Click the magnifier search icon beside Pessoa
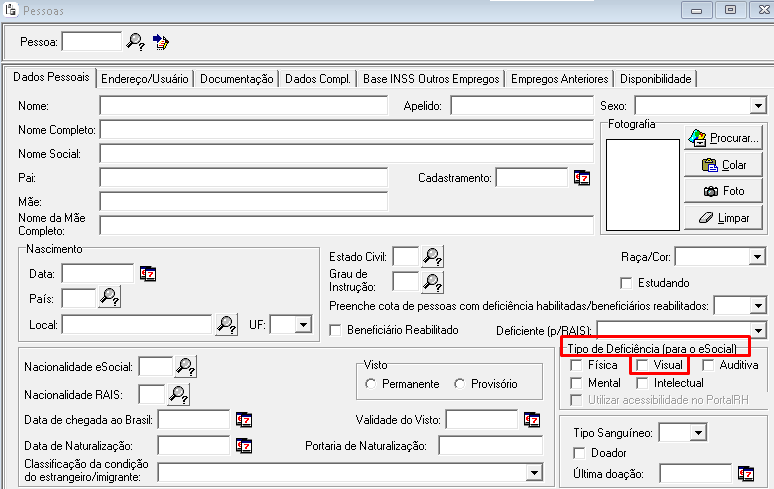The width and height of the screenshot is (774, 489). pyautogui.click(x=135, y=41)
